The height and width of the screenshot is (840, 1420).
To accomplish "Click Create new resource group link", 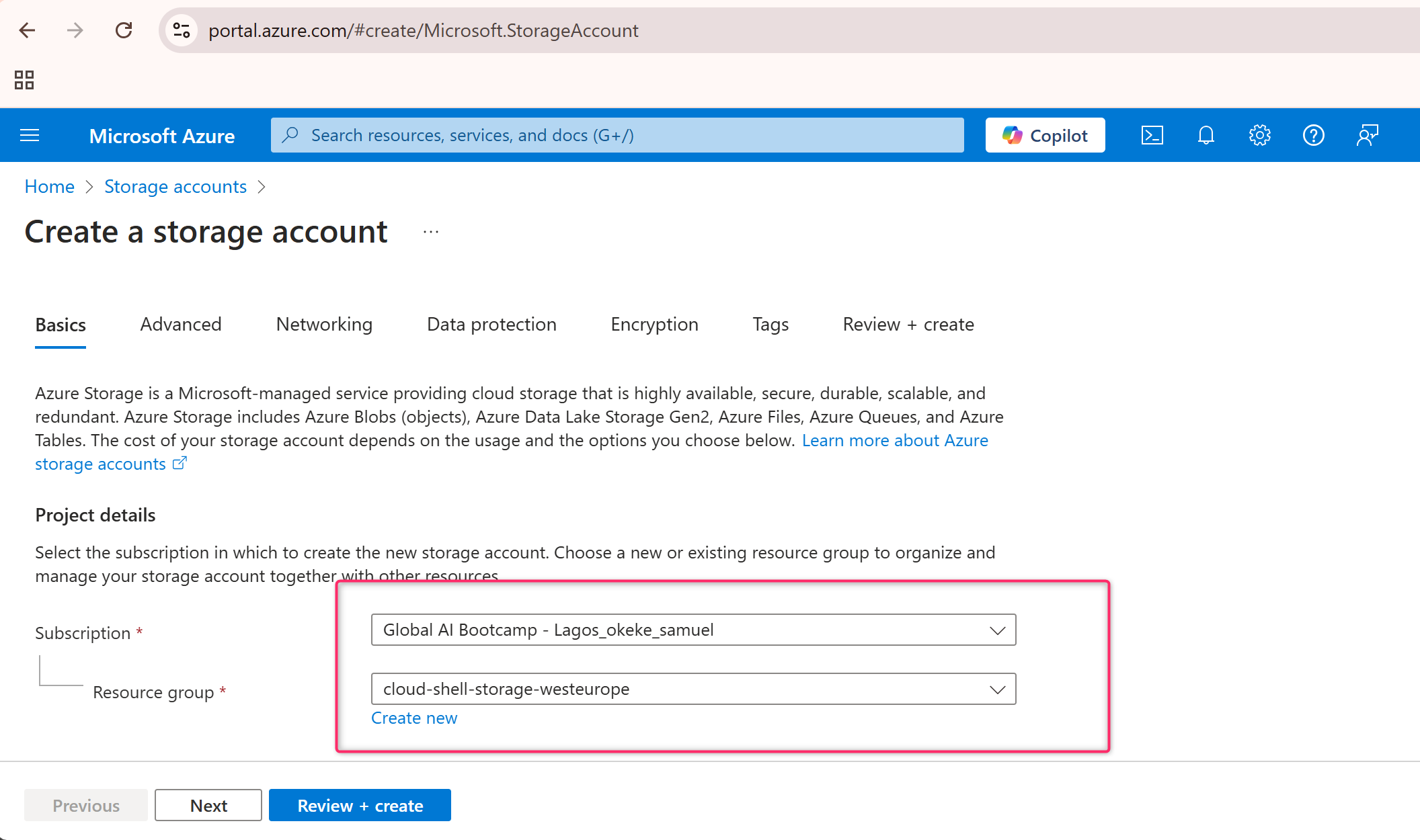I will click(414, 718).
